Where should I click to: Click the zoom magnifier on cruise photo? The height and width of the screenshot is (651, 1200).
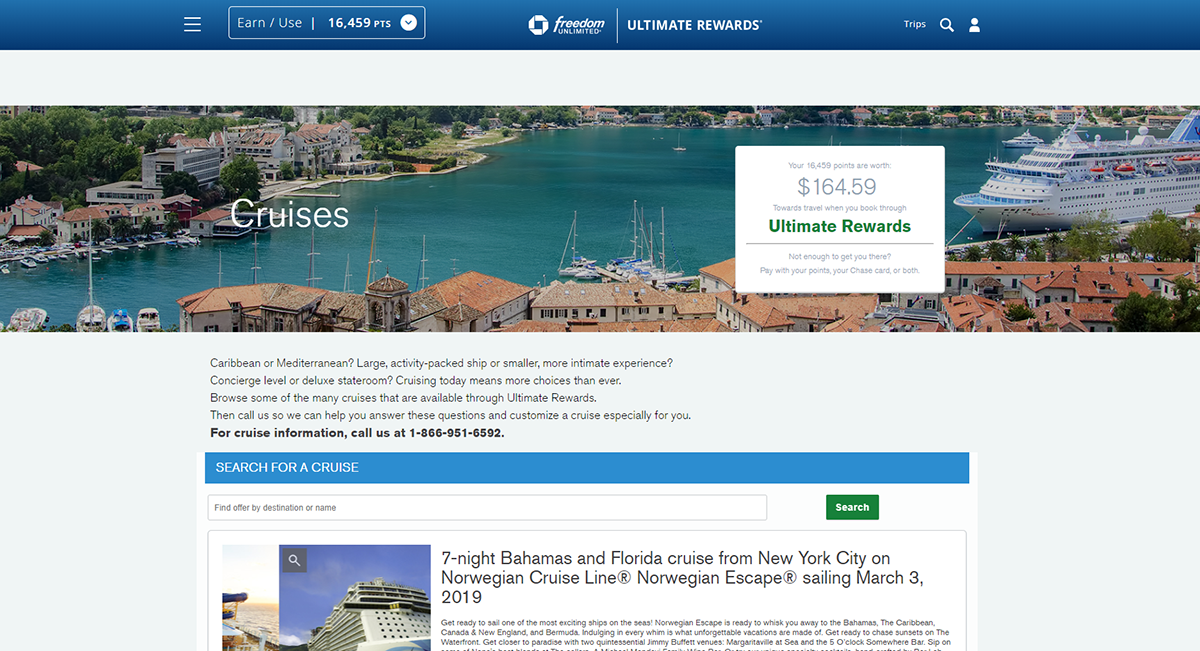pos(294,560)
